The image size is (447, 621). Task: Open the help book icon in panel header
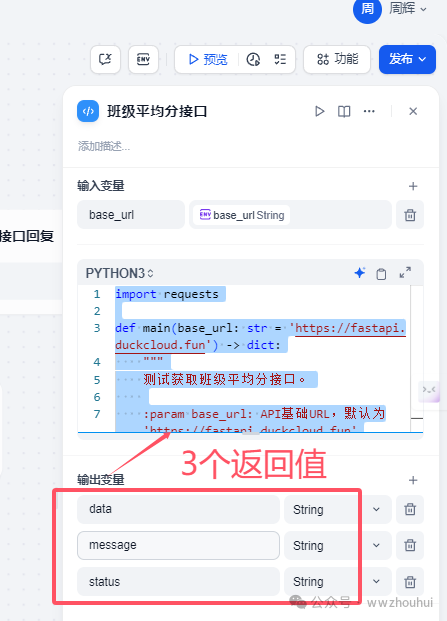[344, 111]
